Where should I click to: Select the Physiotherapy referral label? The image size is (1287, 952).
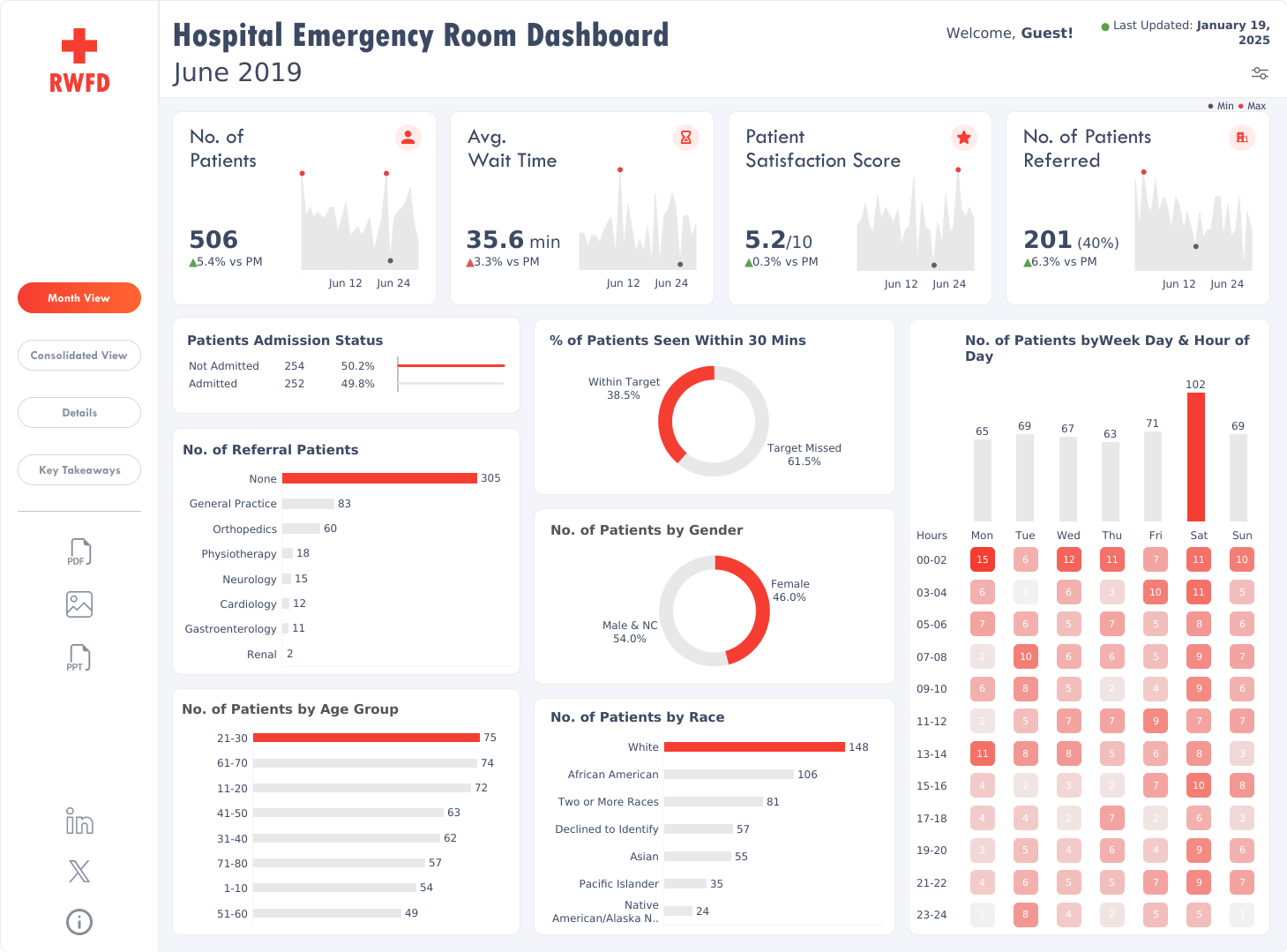pos(239,554)
